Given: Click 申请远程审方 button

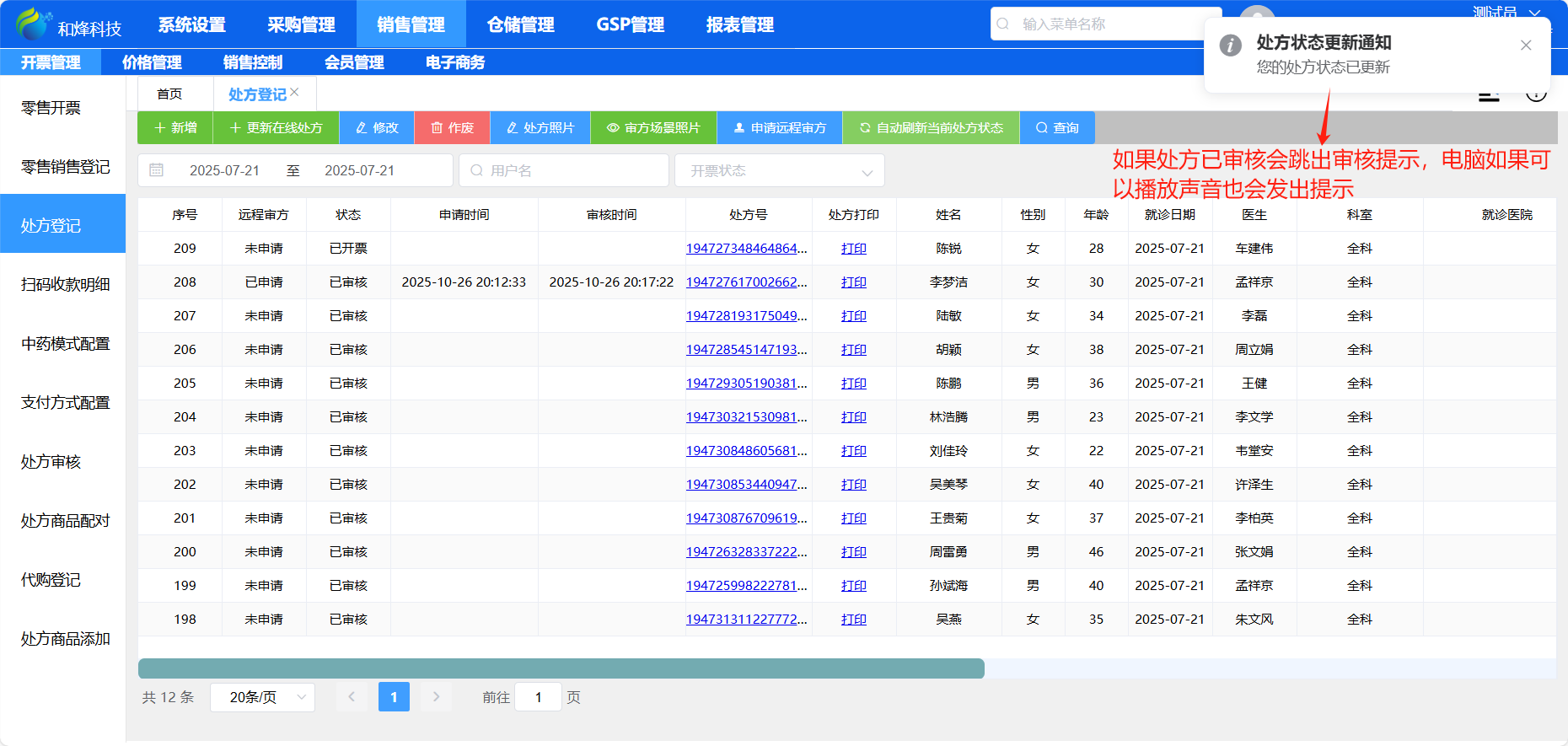Looking at the screenshot, I should pos(779,128).
